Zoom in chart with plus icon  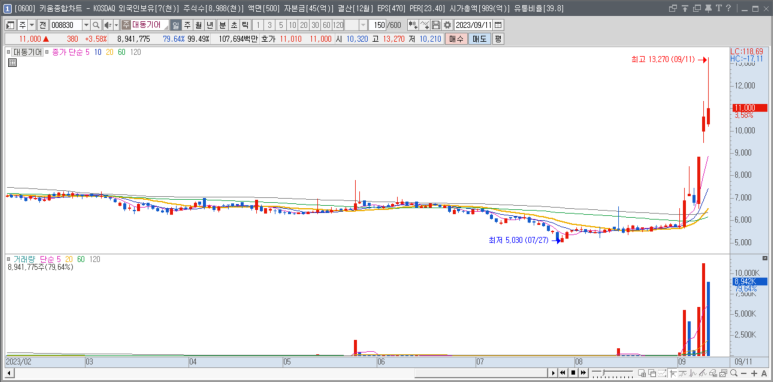coord(754,373)
